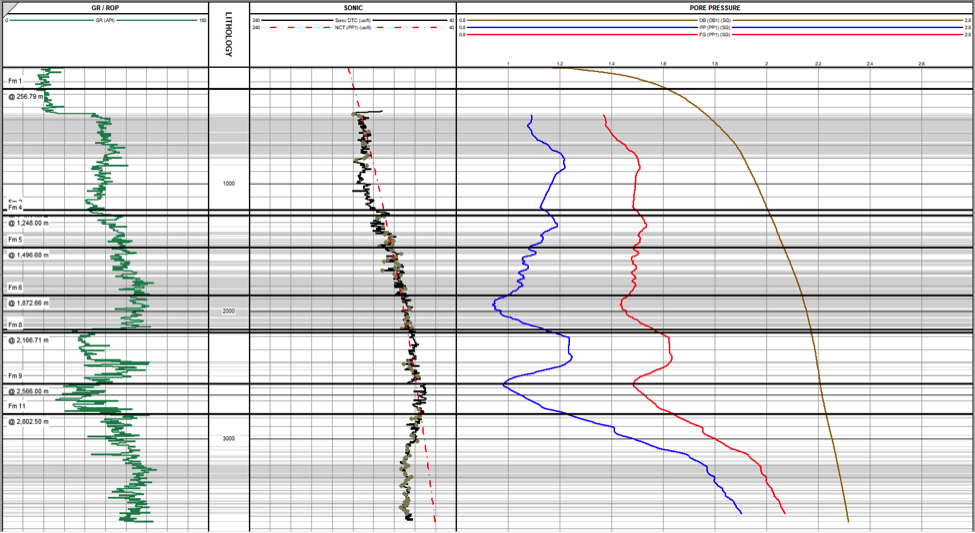Click the @ 1,496.68 m depth marker label
This screenshot has width=975, height=533.
tap(28, 255)
